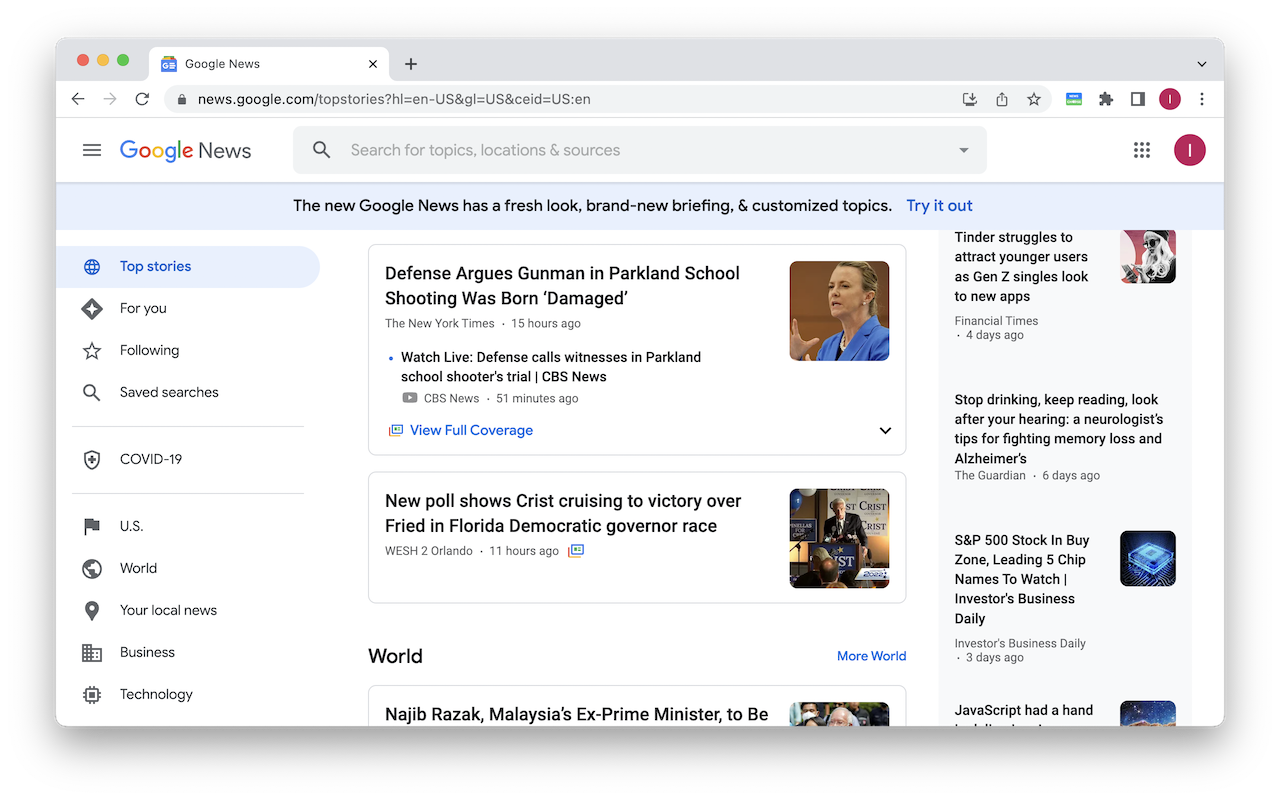Select the Google News tab
This screenshot has height=800, width=1280.
tap(270, 64)
